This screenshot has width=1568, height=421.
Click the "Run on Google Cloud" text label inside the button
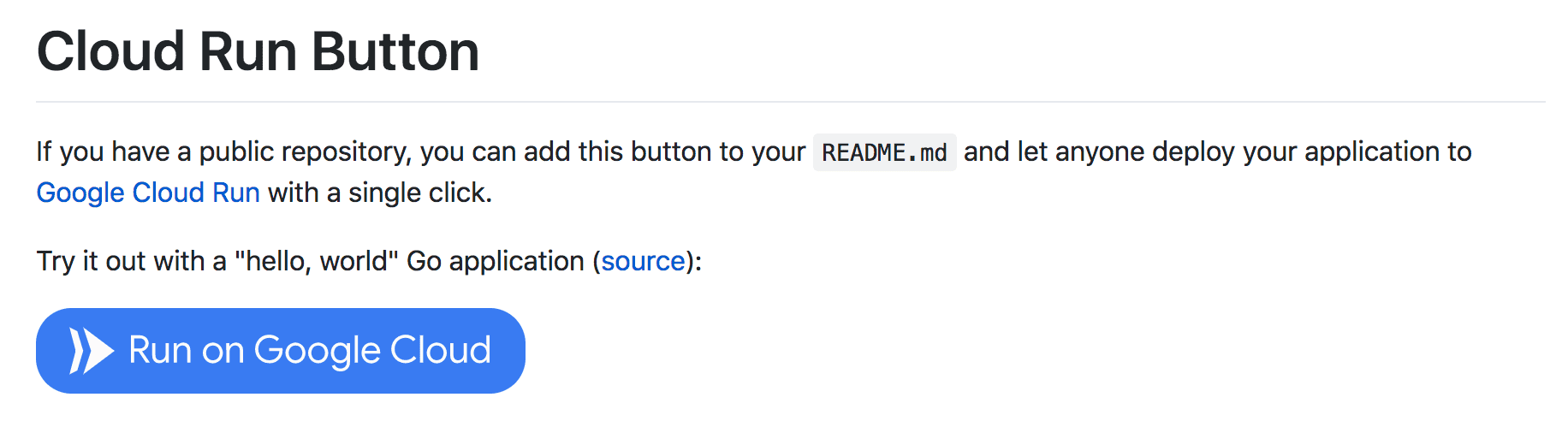[310, 351]
